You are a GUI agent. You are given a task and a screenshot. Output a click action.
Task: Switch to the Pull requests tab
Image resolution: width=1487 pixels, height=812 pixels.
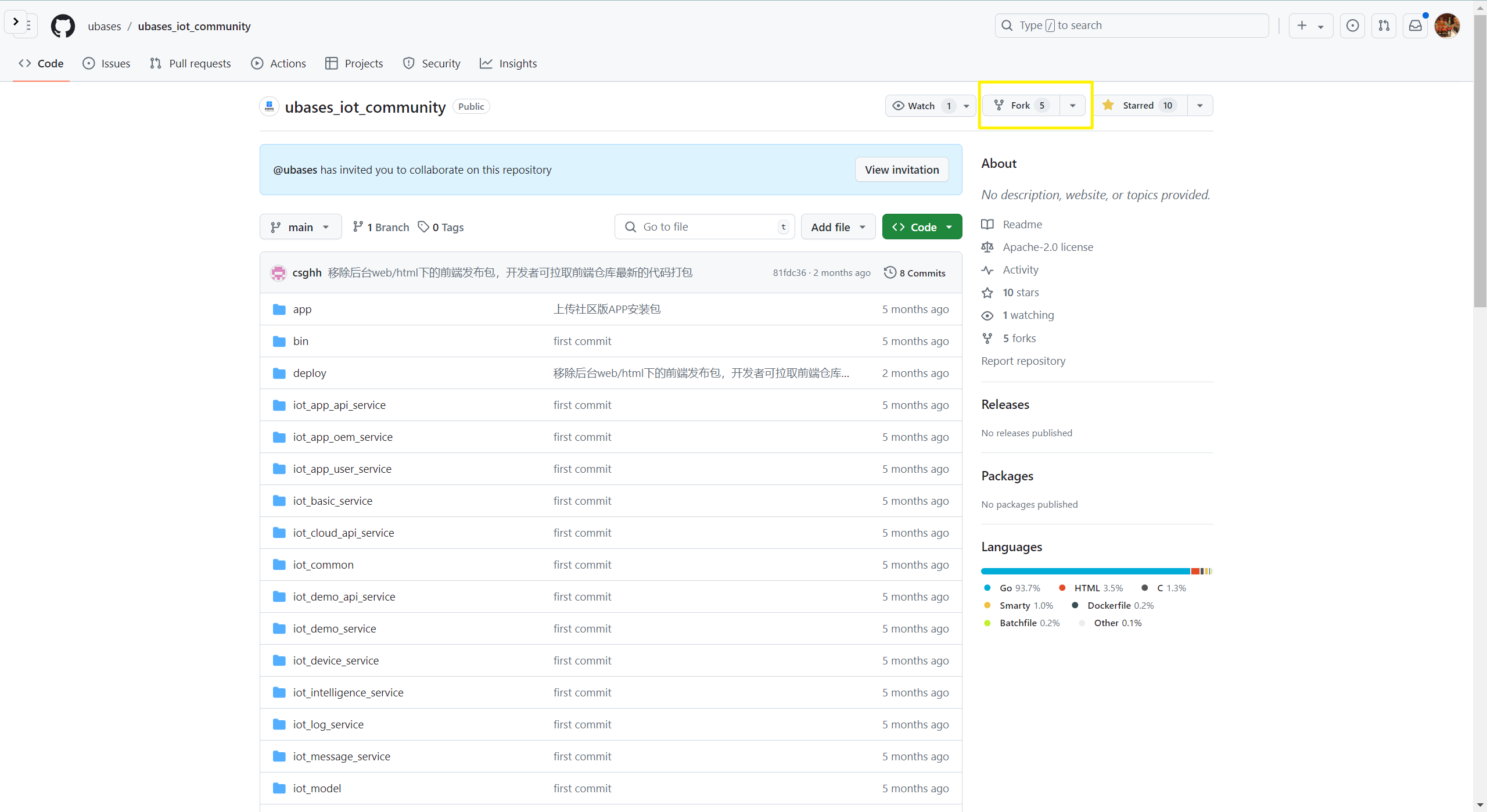pyautogui.click(x=190, y=63)
